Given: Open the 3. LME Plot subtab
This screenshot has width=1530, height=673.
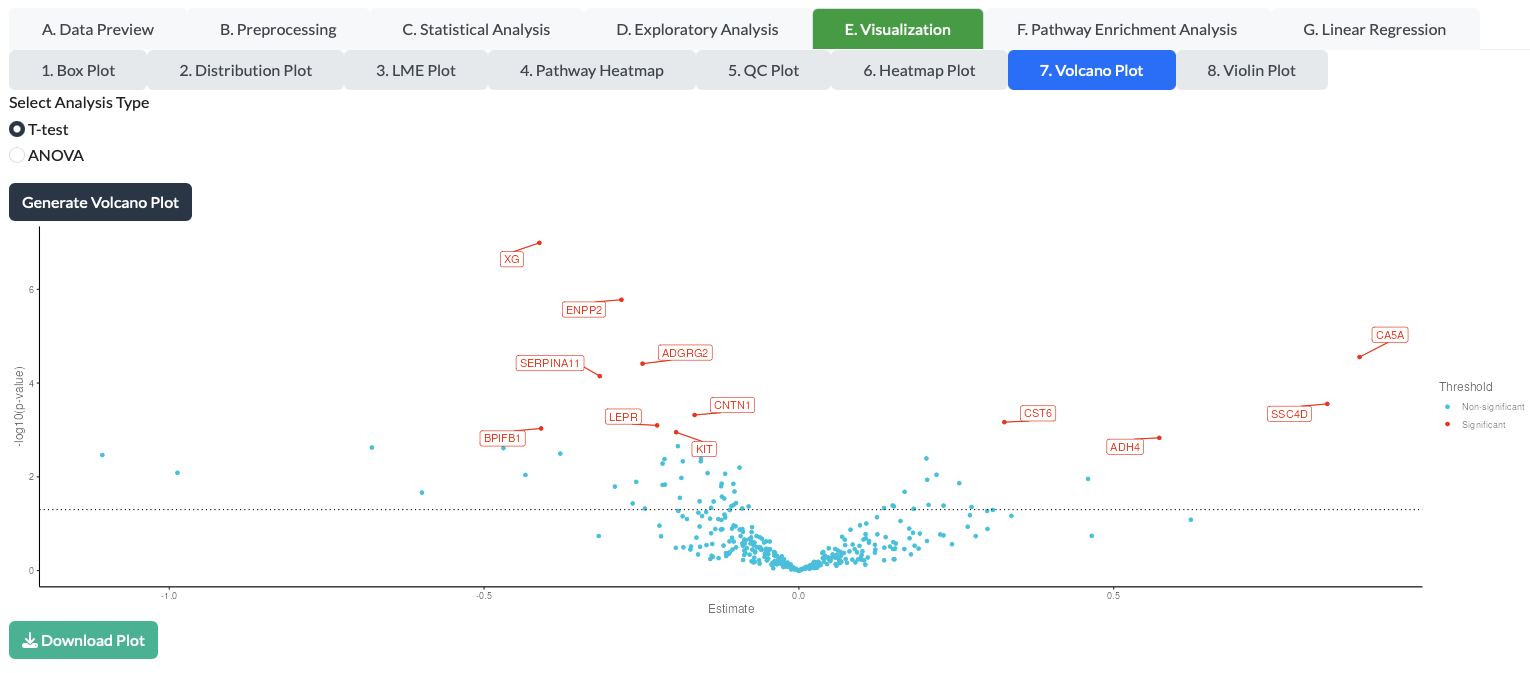Looking at the screenshot, I should tap(416, 70).
